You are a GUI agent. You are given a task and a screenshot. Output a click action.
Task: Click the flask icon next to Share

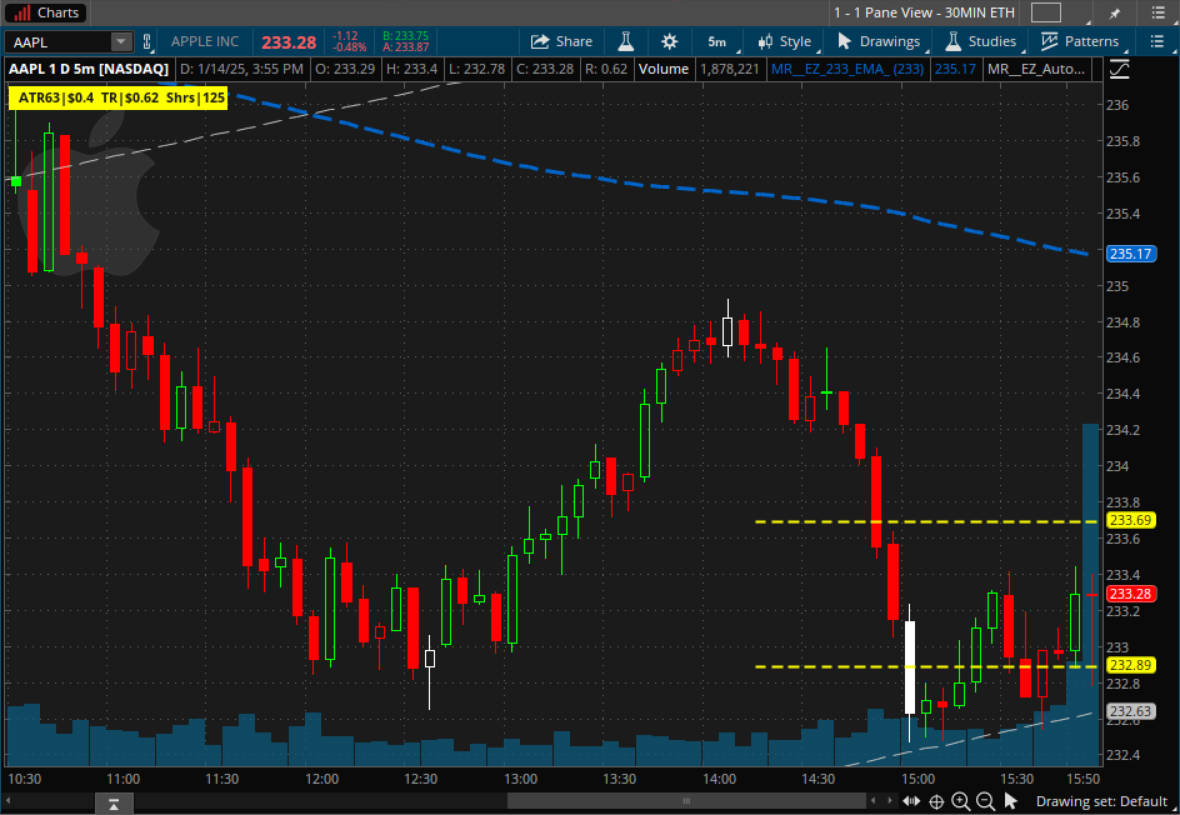tap(625, 41)
